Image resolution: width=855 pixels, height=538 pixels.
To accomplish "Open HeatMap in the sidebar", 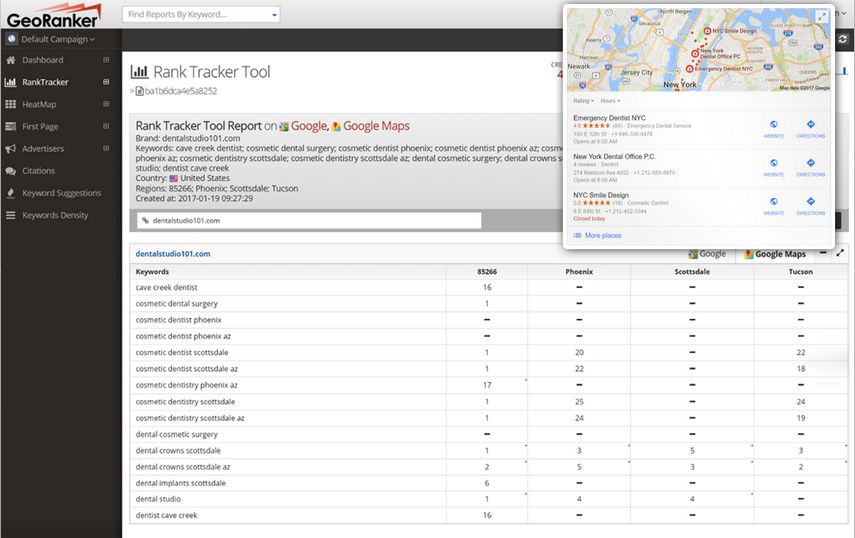I will pos(39,104).
